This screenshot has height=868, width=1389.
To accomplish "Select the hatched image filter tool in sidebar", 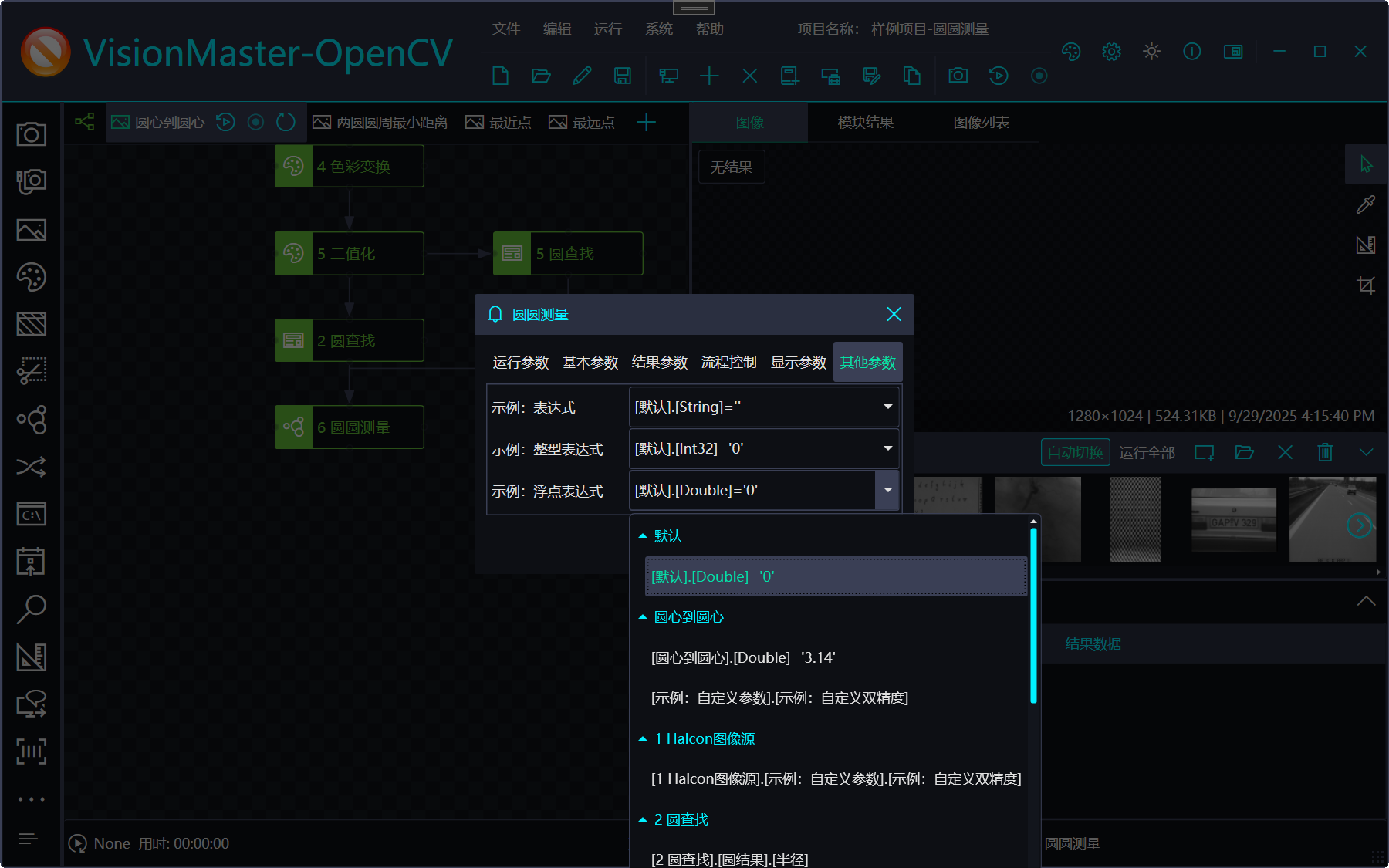I will [31, 324].
